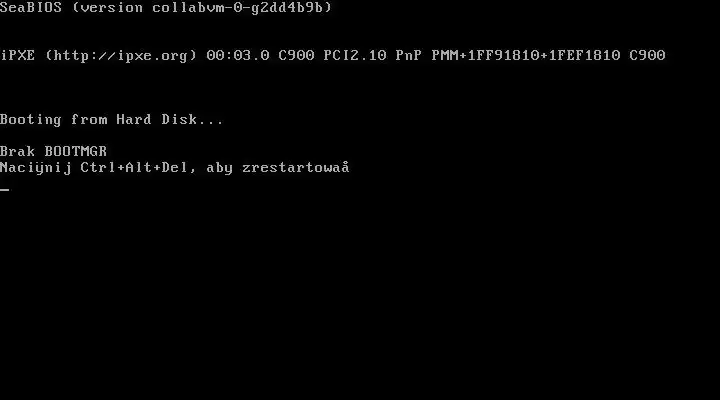
Task: Click the http://ipxe.org URL text
Action: [121, 56]
